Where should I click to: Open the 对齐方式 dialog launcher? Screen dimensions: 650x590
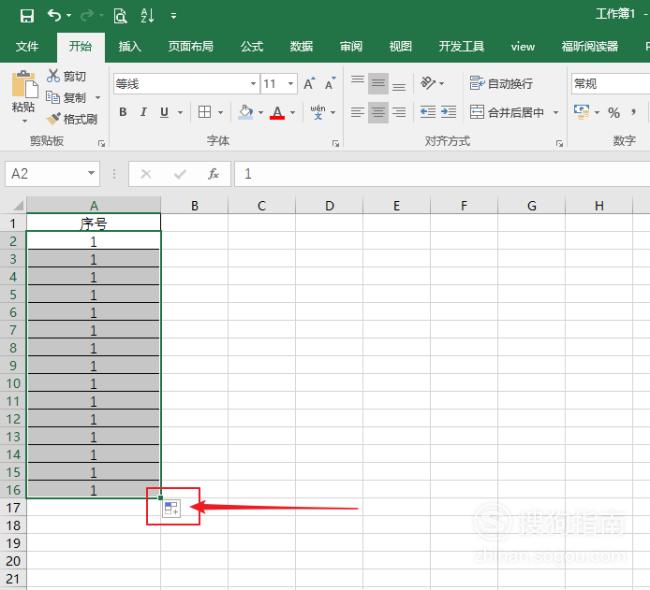click(x=559, y=143)
